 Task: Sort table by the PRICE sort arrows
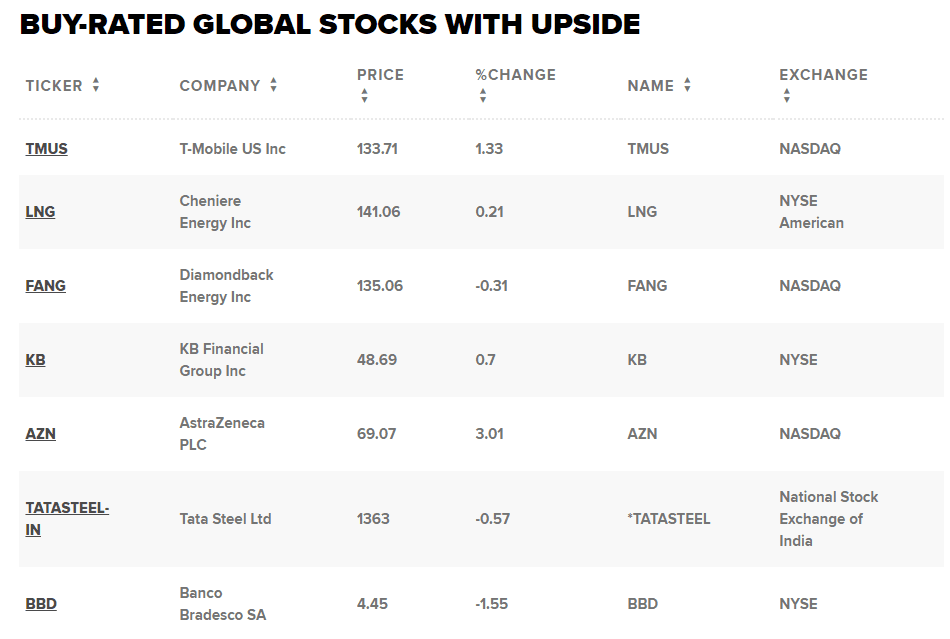click(364, 96)
